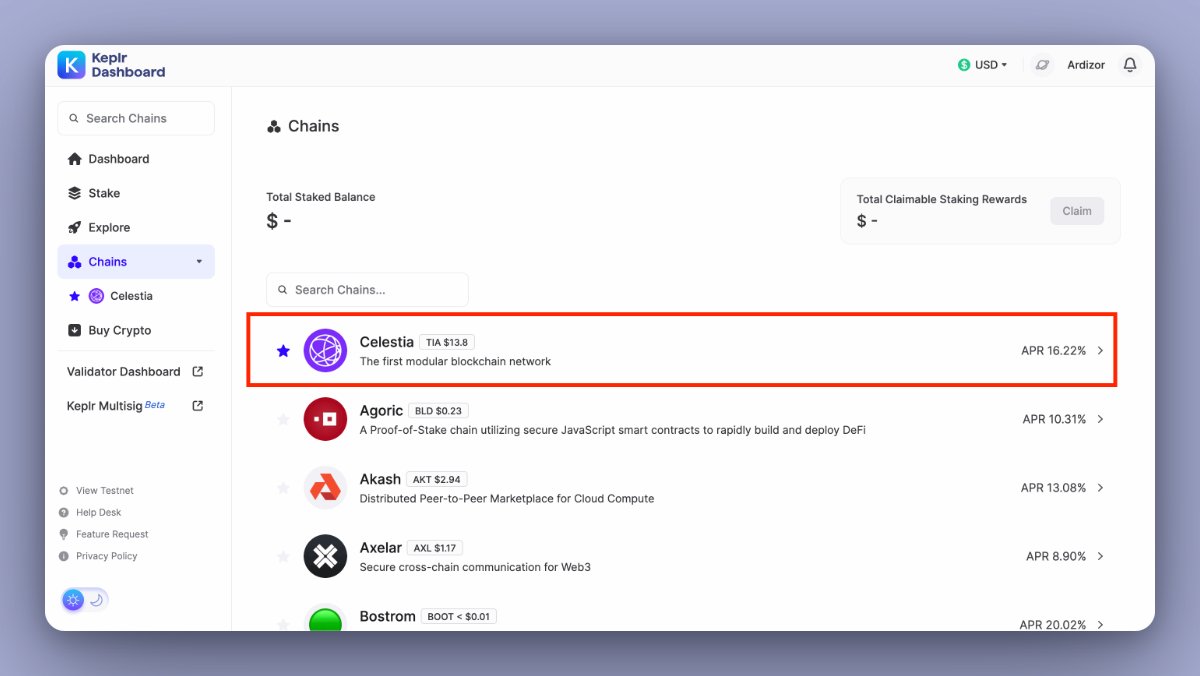The width and height of the screenshot is (1200, 676).
Task: Click the Dashboard home icon in sidebar
Action: [x=74, y=159]
